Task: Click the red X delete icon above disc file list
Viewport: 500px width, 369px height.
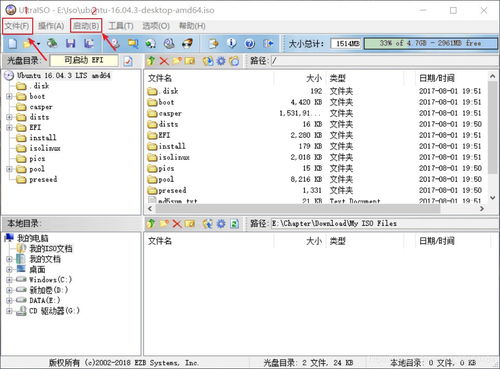Action: (164, 61)
